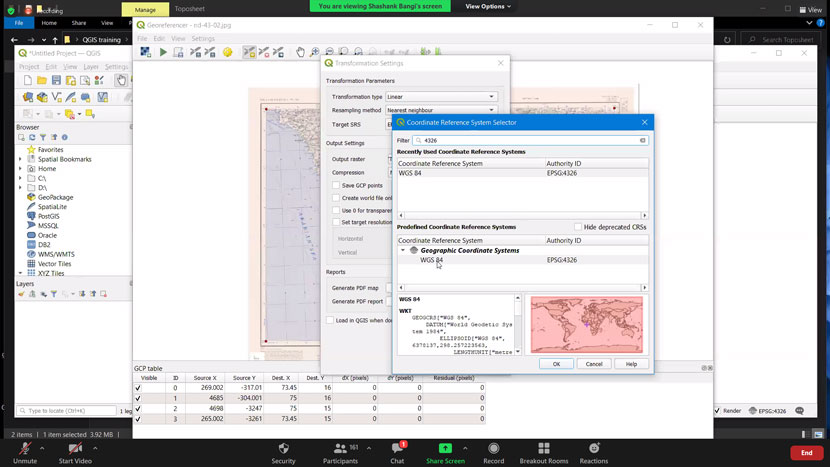Toggle Load in QGIS when done checkbox
Image resolution: width=830 pixels, height=467 pixels.
coord(330,320)
